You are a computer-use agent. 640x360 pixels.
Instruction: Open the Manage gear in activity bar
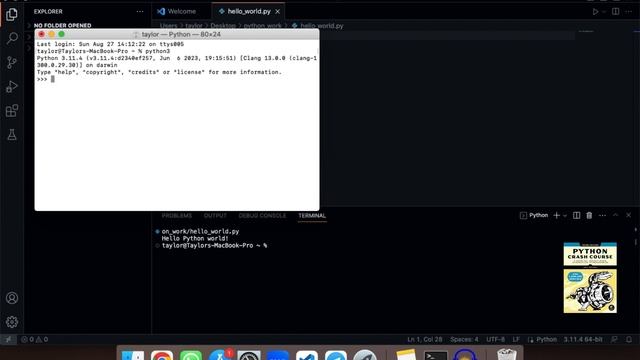pos(12,322)
